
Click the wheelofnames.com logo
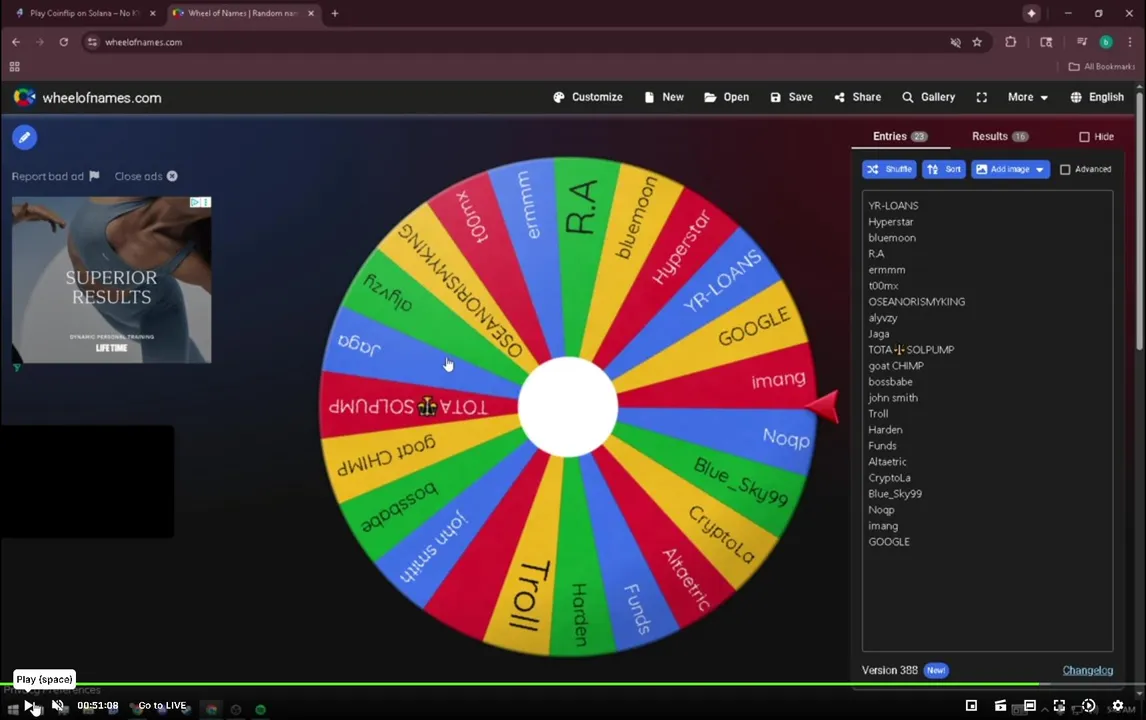pos(87,97)
